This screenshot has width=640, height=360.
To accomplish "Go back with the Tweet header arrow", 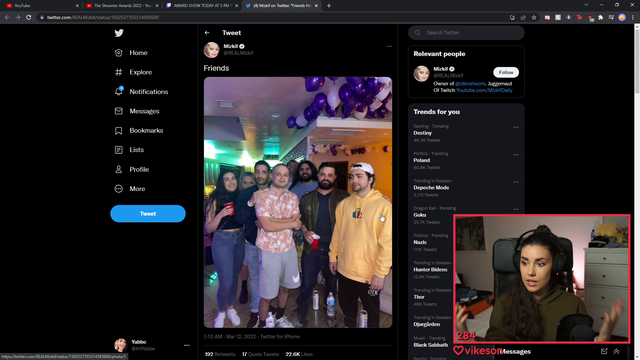I will click(x=207, y=33).
